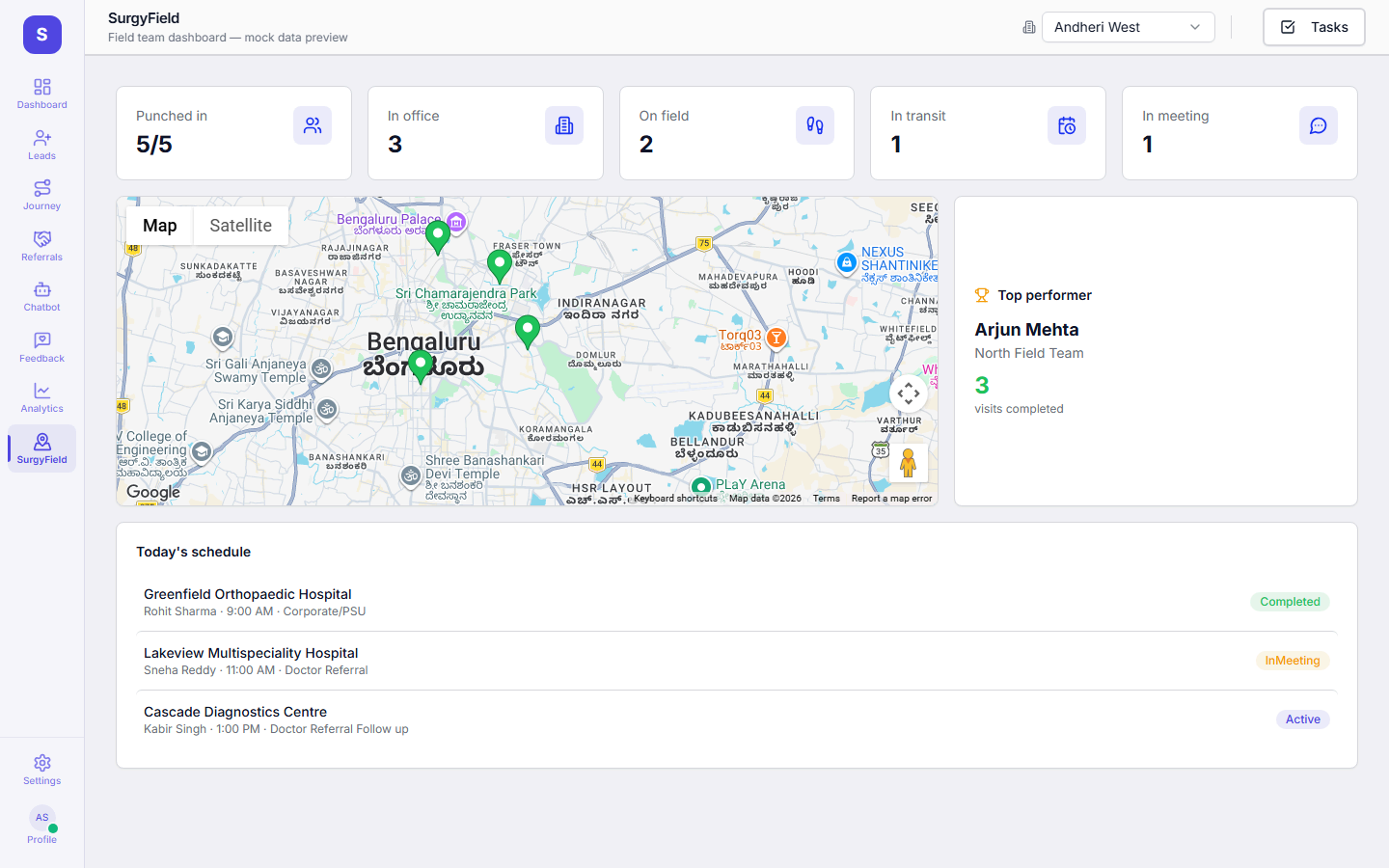The height and width of the screenshot is (868, 1389).
Task: Click the On field count 2
Action: 646,145
